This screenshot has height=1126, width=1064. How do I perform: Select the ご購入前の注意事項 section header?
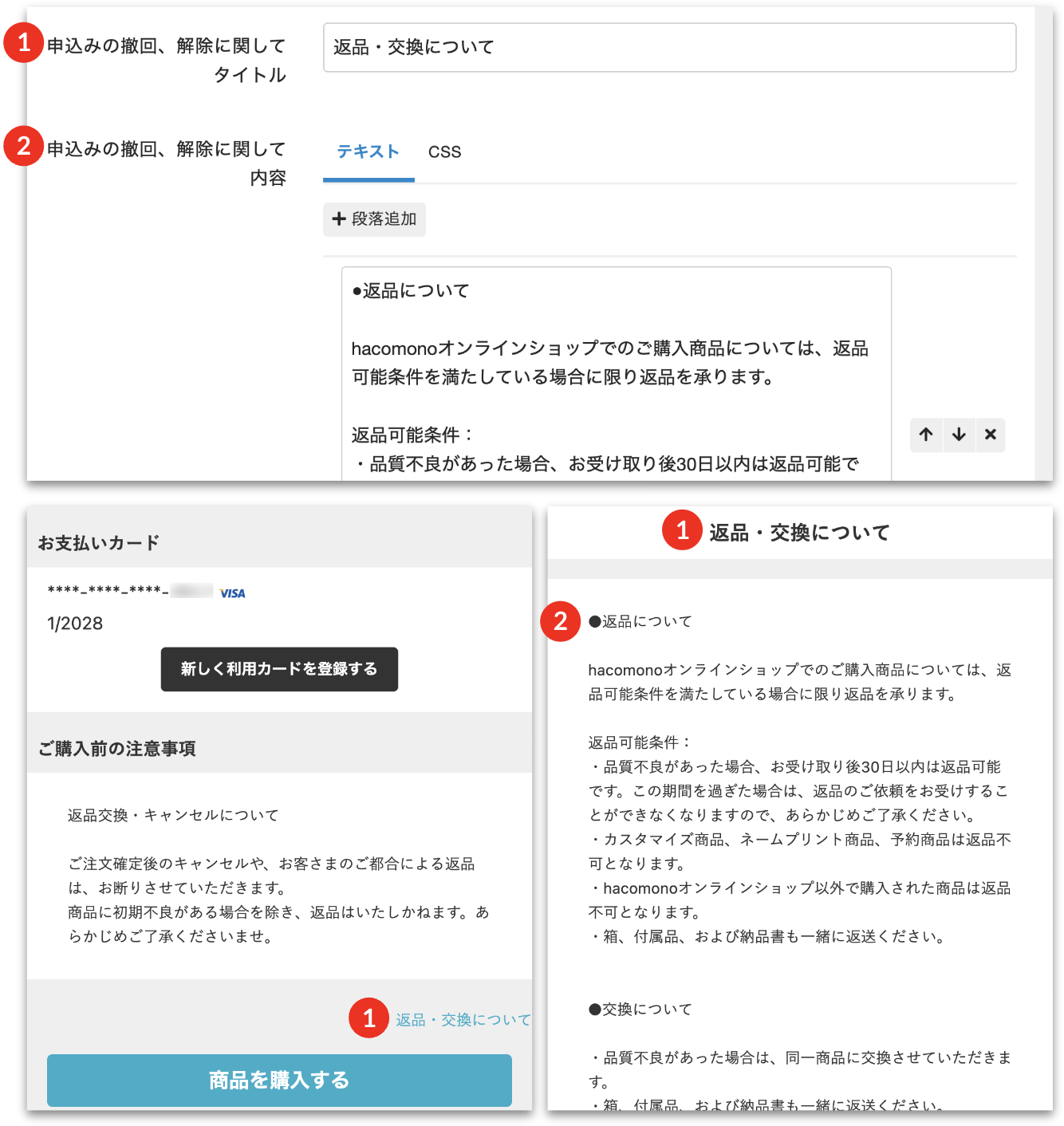[x=117, y=749]
